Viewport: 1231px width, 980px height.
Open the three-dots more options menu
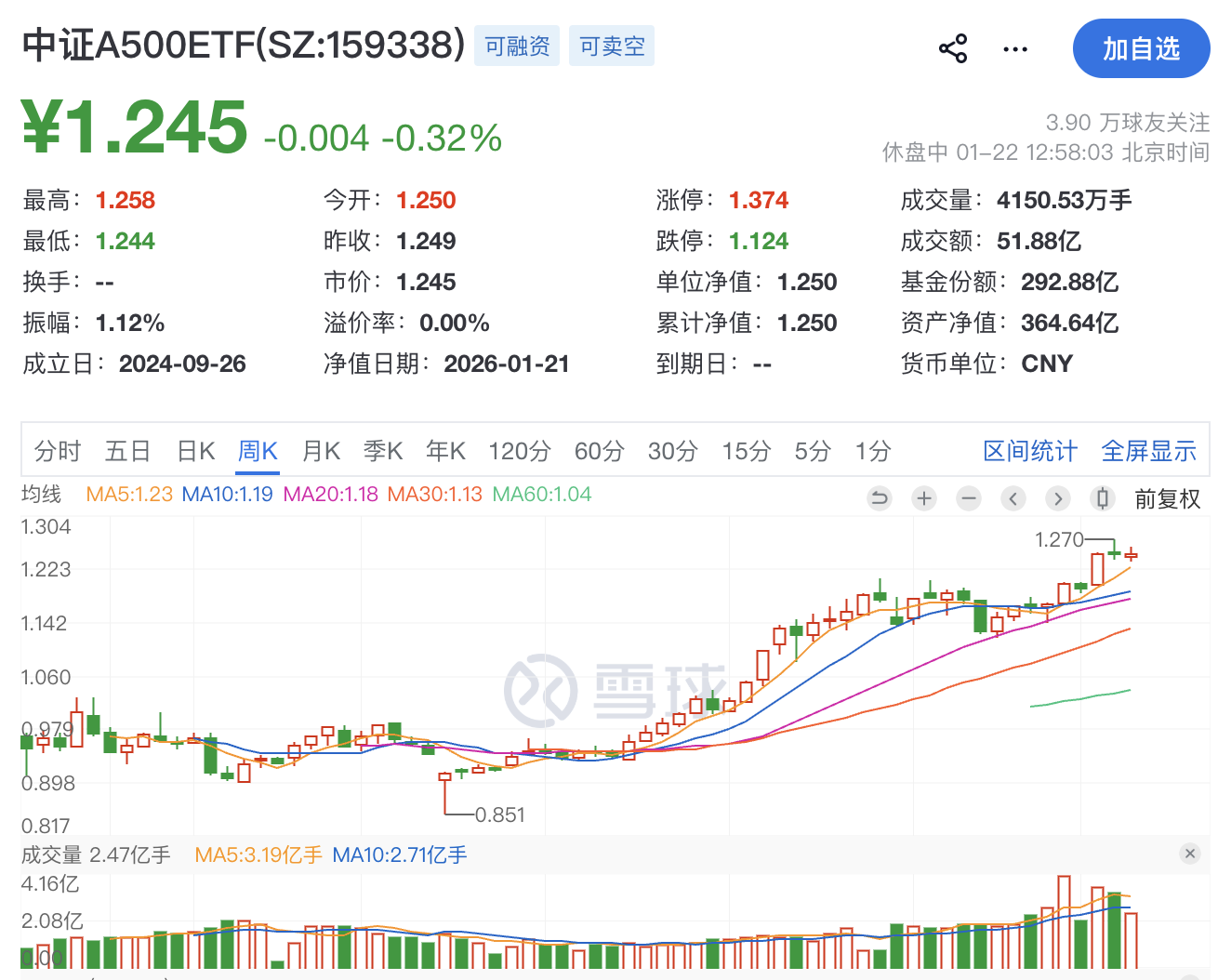1015,49
